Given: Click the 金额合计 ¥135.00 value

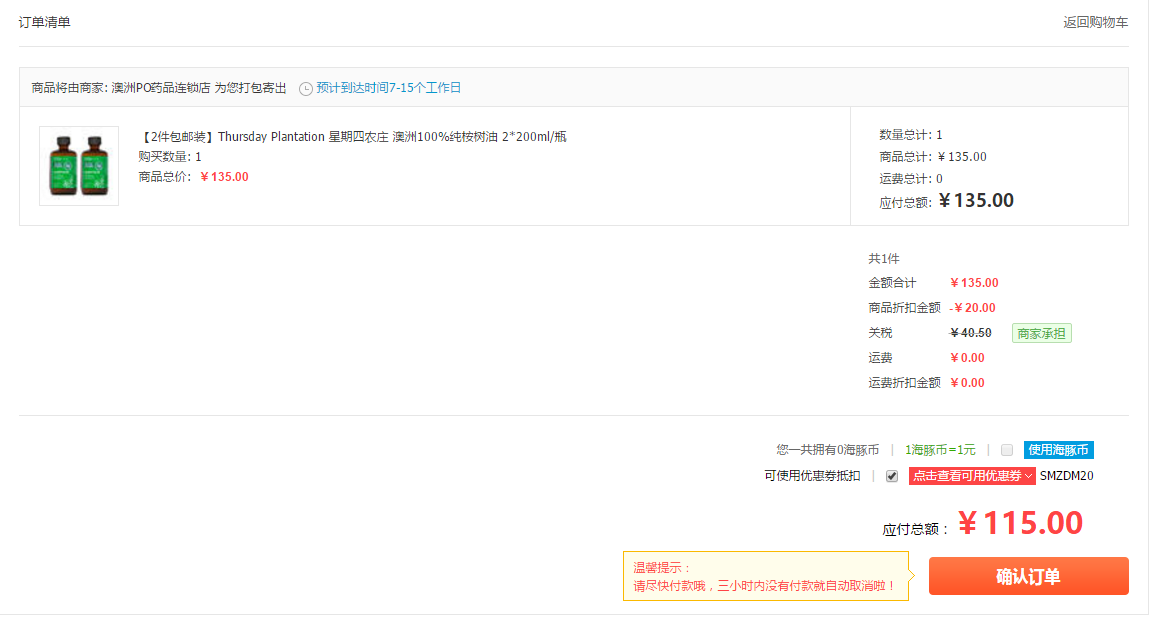Looking at the screenshot, I should (974, 283).
